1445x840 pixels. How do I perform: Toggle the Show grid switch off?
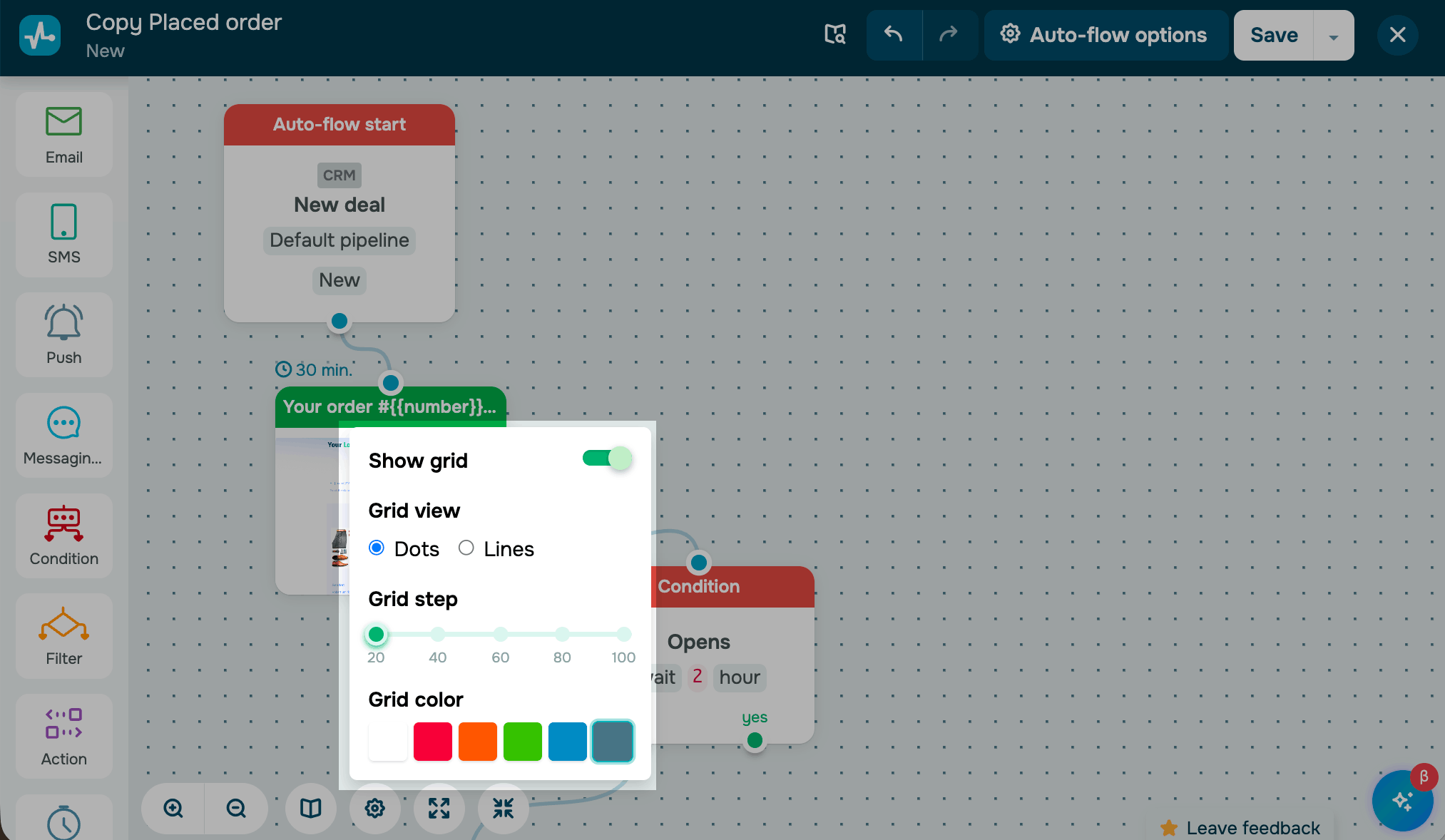(x=607, y=459)
